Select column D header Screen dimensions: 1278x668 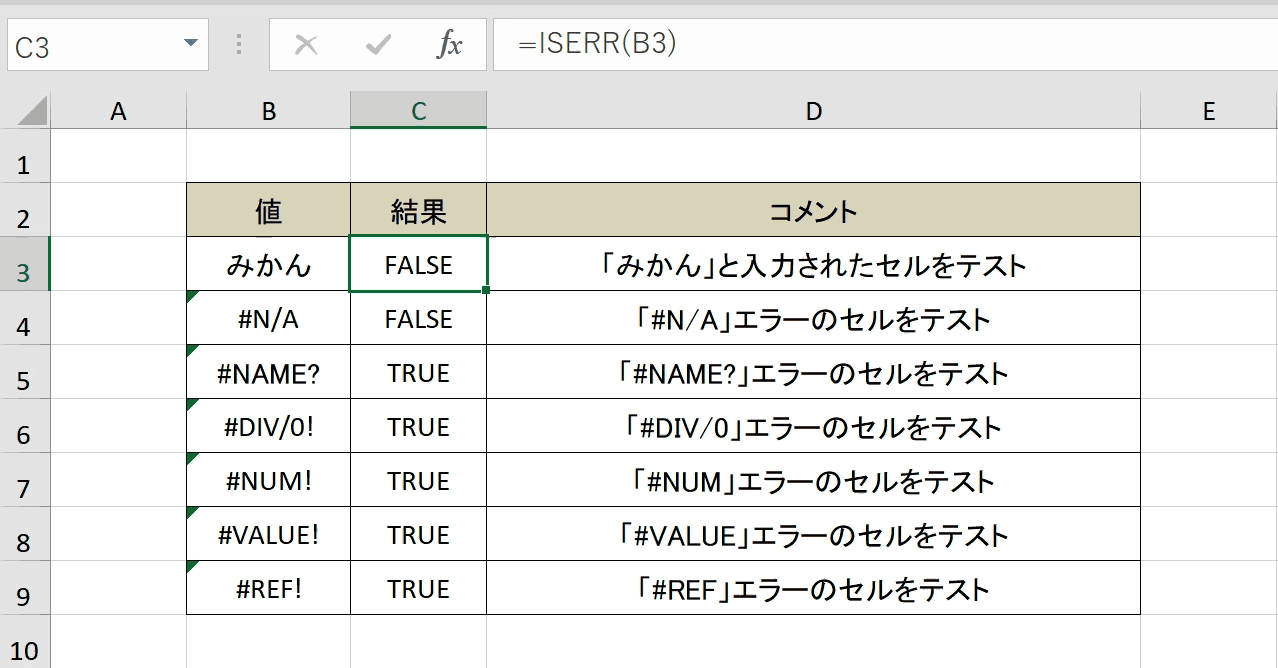[813, 111]
